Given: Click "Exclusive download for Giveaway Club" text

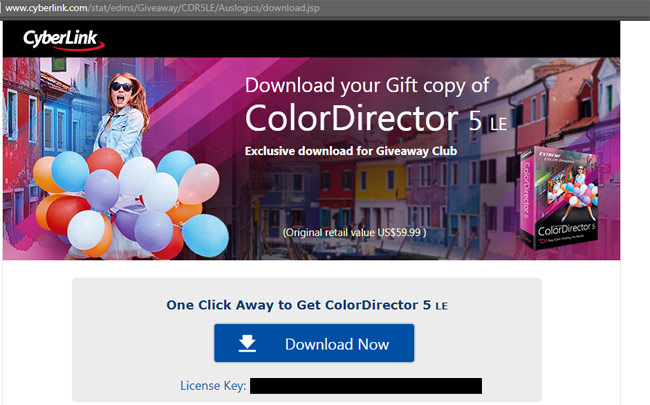Looking at the screenshot, I should click(351, 151).
